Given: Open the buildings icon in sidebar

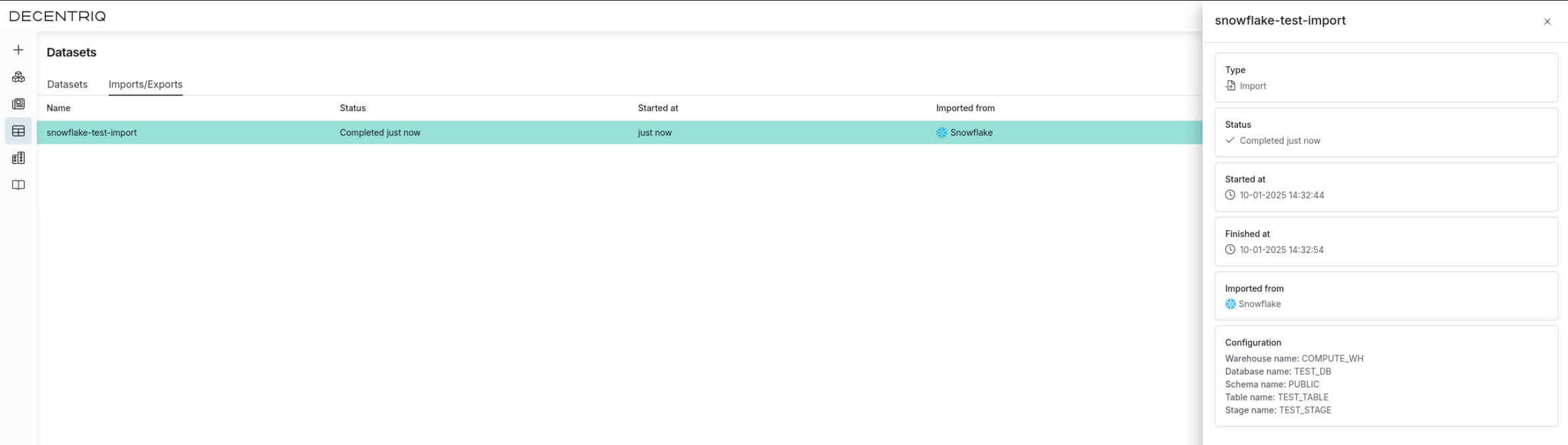Looking at the screenshot, I should pos(18,158).
